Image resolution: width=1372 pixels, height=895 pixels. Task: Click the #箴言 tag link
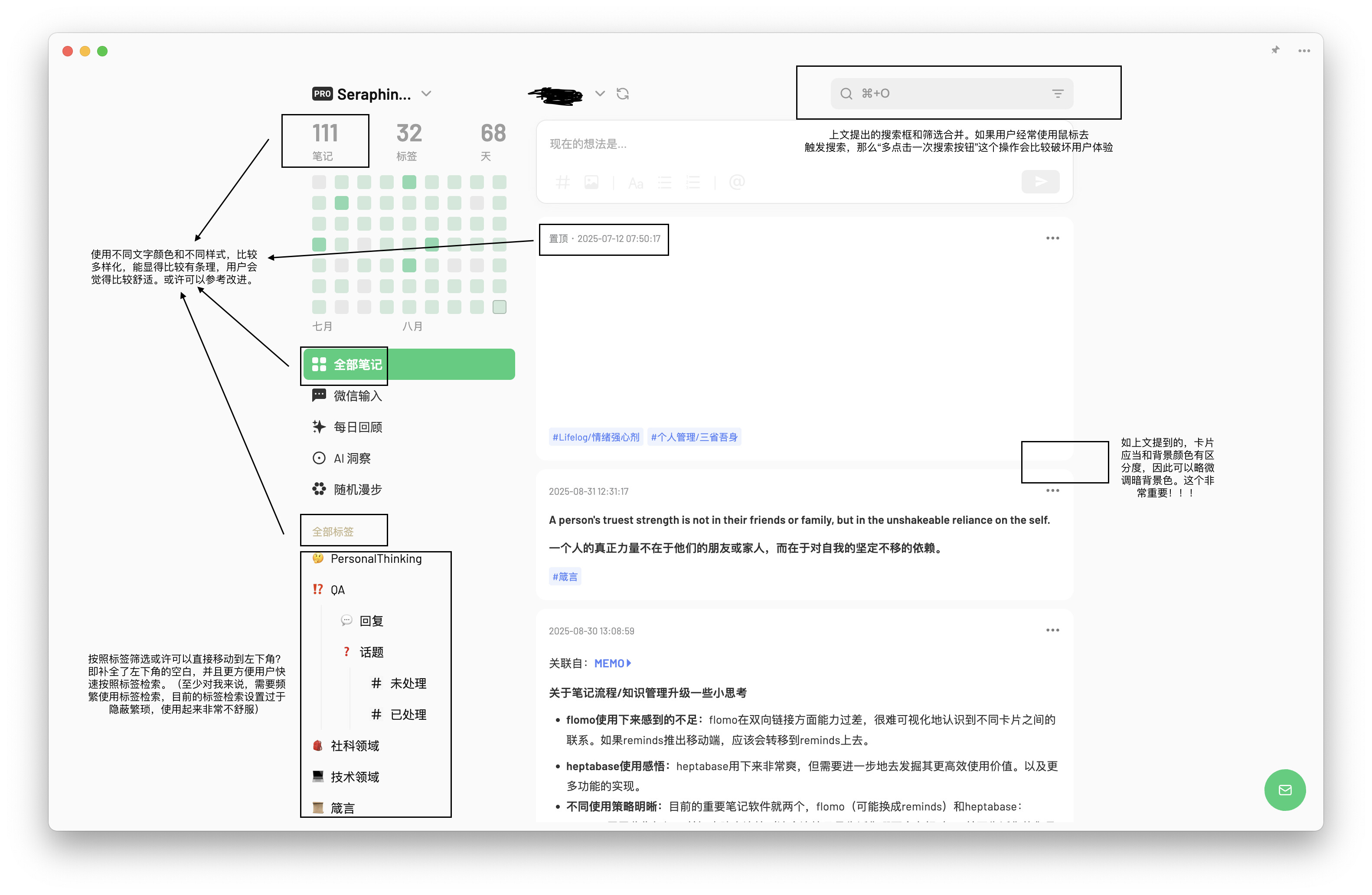click(x=564, y=576)
